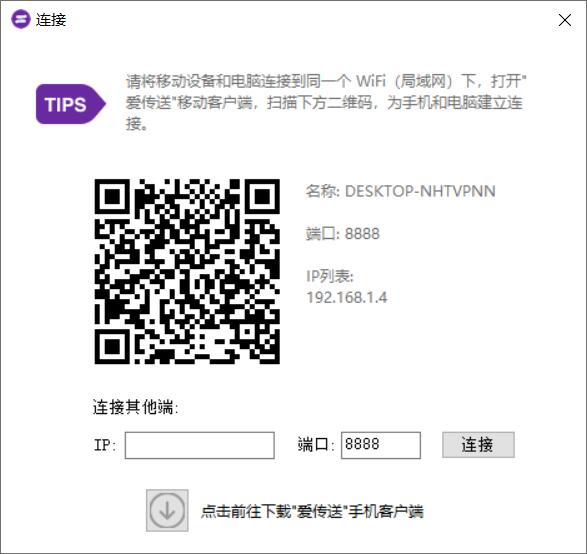This screenshot has height=554, width=587.
Task: Click the QR code image
Action: 187,271
